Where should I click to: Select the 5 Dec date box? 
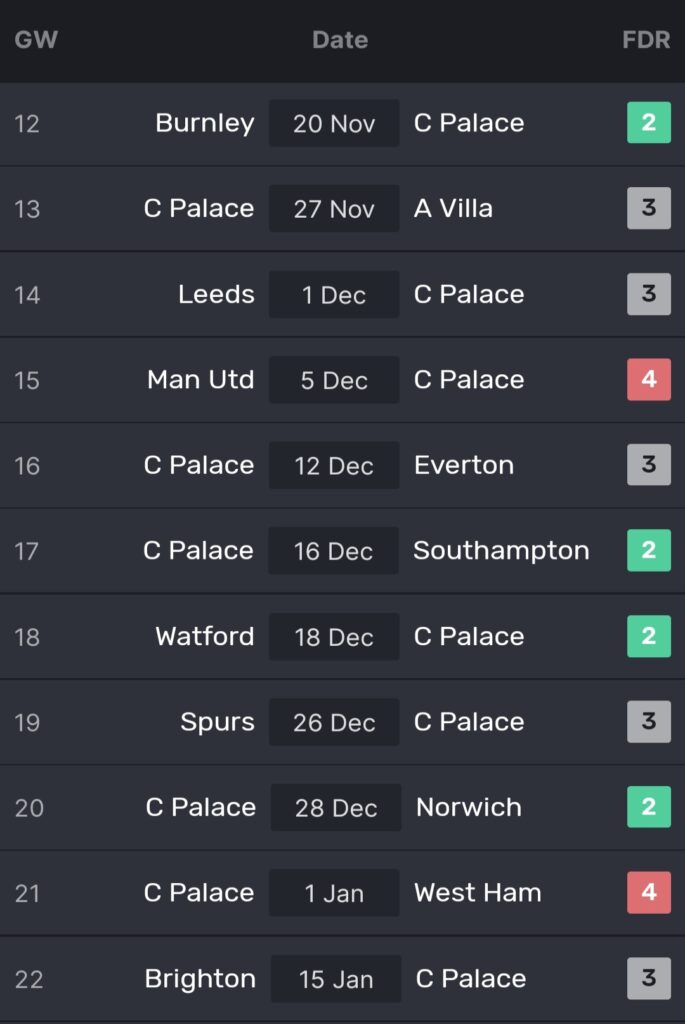coord(334,380)
